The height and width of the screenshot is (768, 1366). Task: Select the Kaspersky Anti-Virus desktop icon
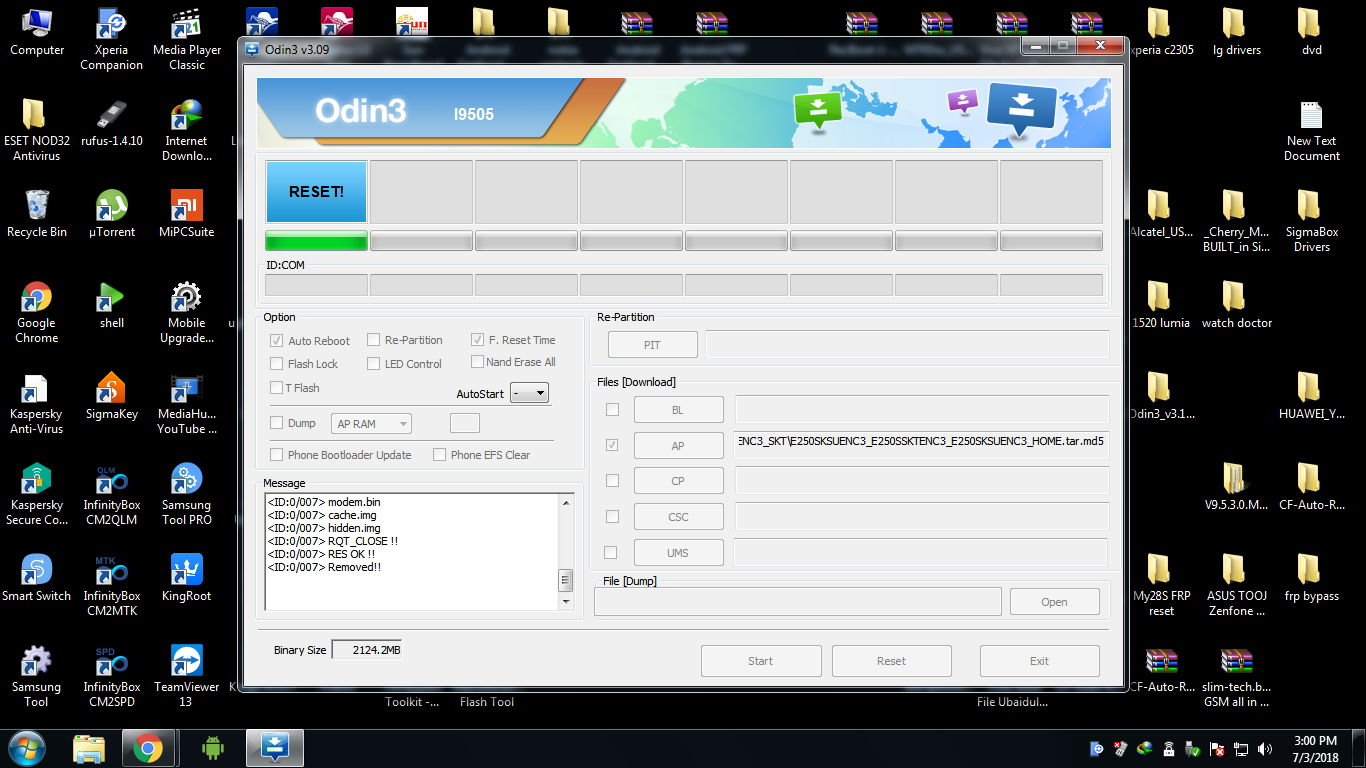coord(37,403)
